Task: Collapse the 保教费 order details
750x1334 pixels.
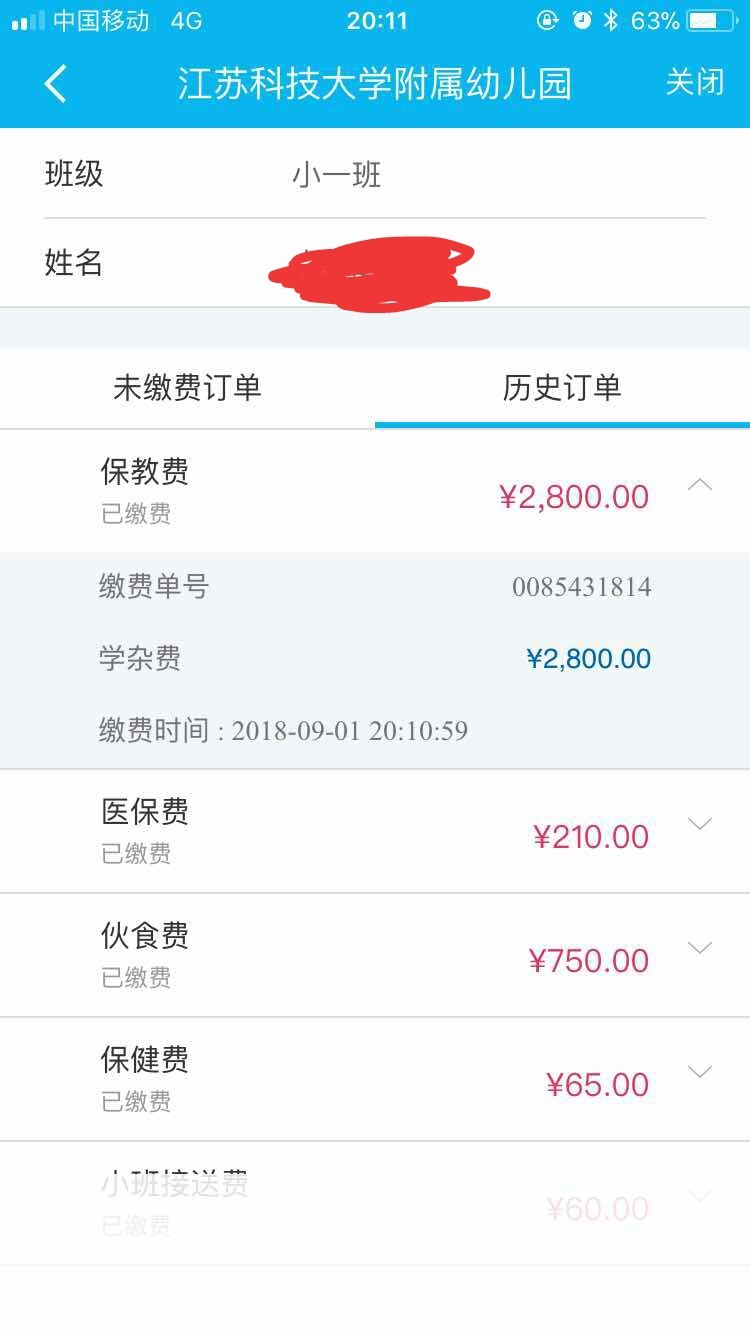Action: pos(700,486)
